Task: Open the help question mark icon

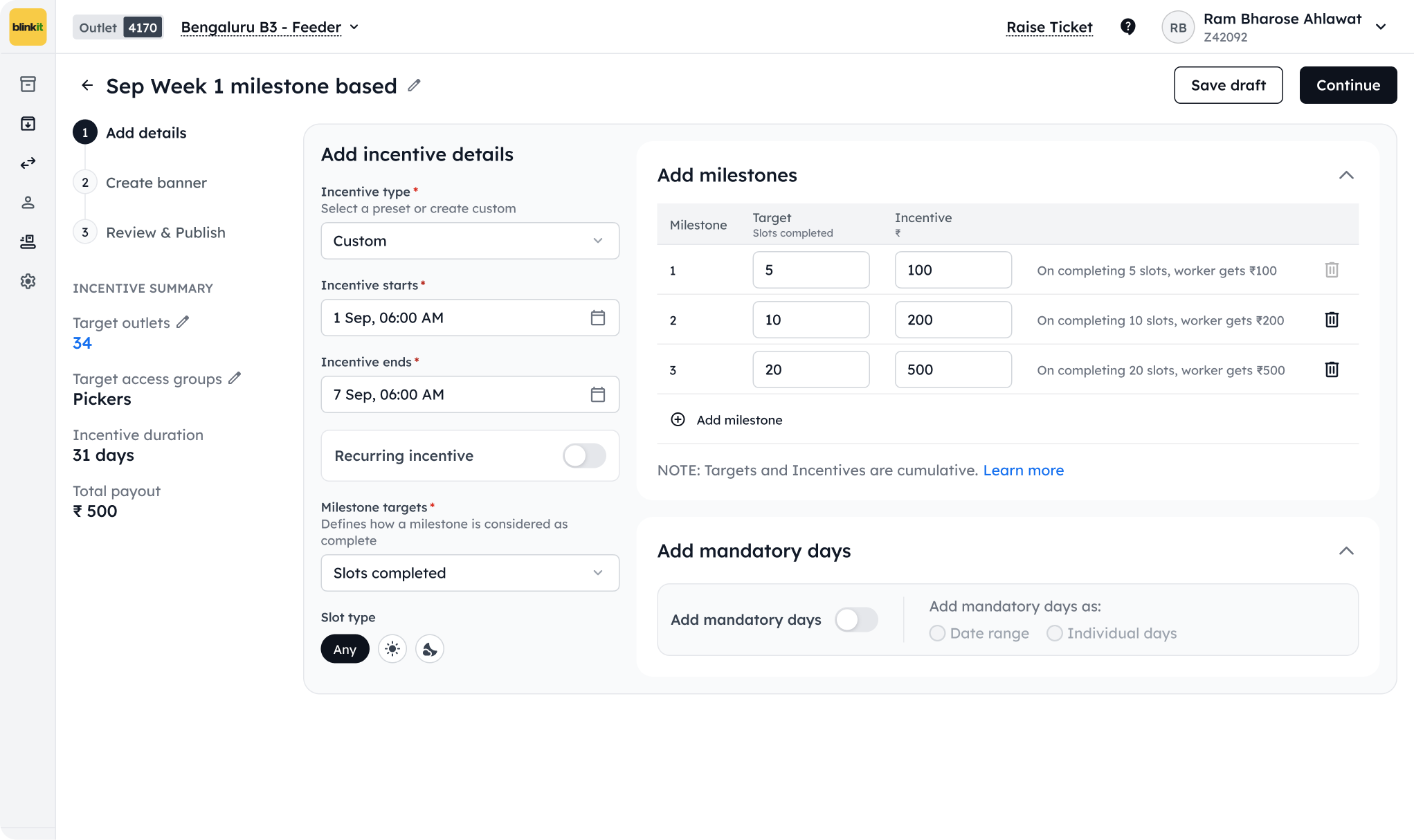Action: coord(1128,27)
